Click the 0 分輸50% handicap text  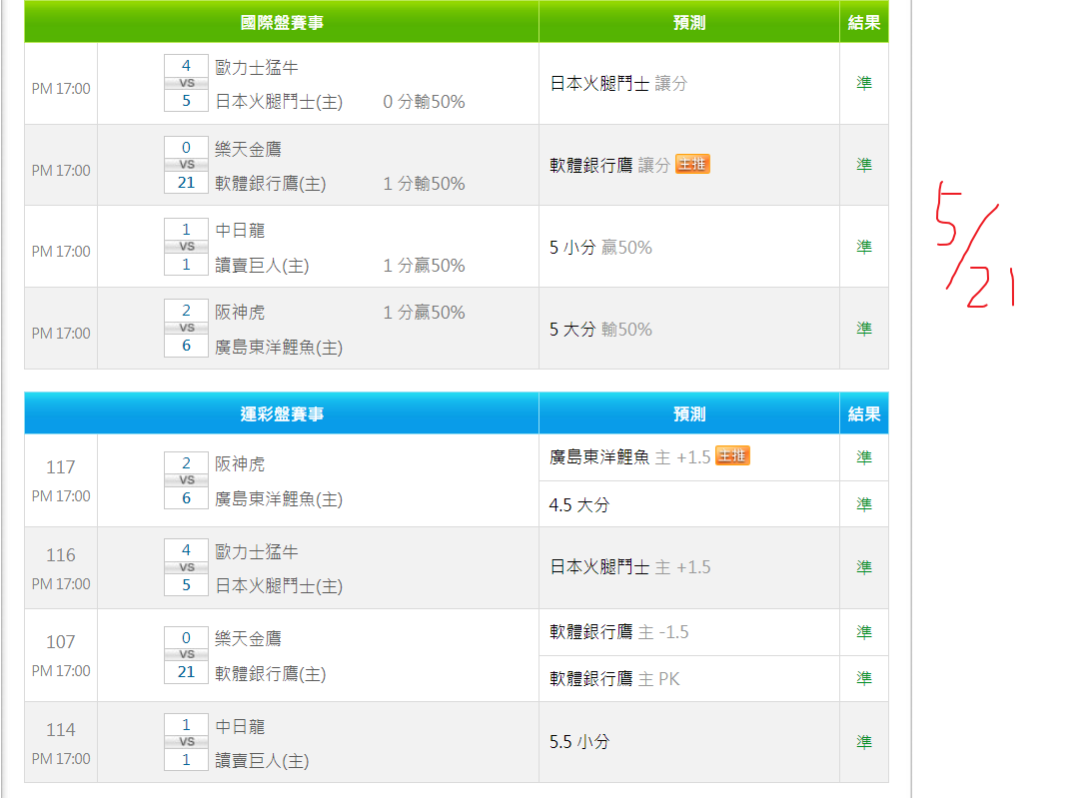click(424, 102)
